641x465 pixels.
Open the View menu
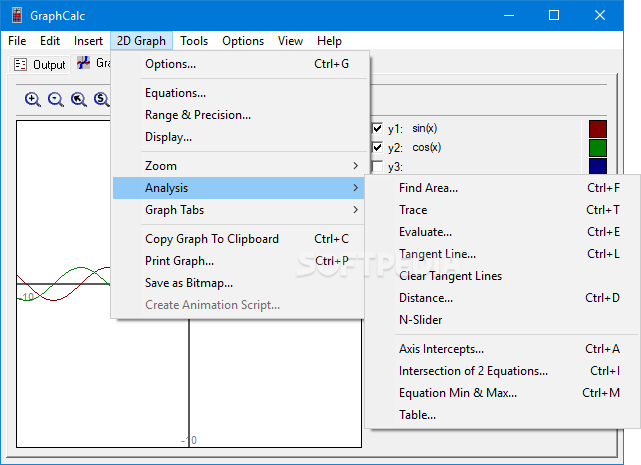(x=290, y=41)
